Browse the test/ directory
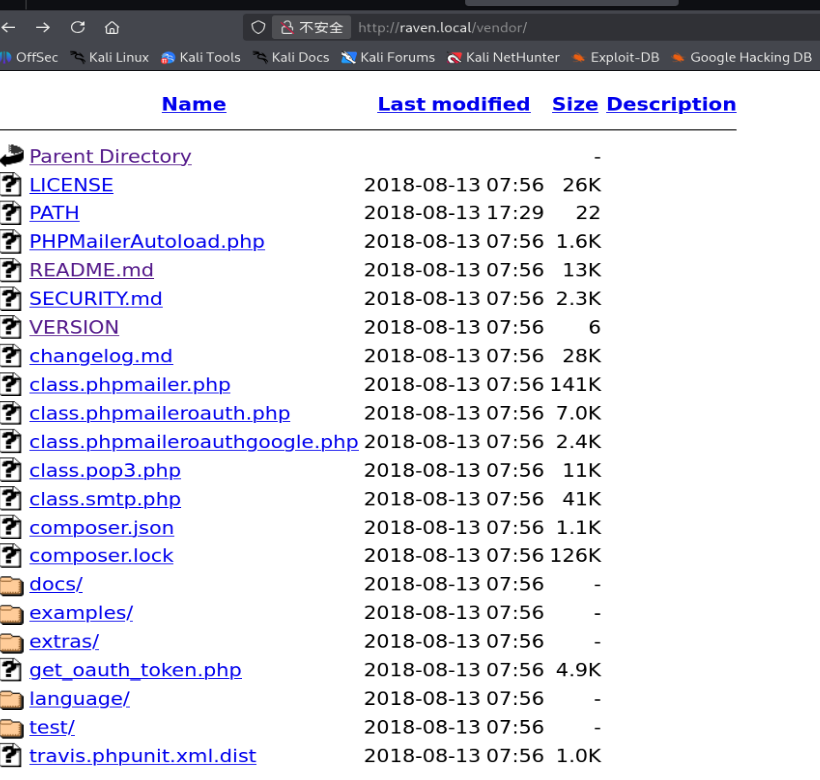The image size is (820, 780). [52, 728]
